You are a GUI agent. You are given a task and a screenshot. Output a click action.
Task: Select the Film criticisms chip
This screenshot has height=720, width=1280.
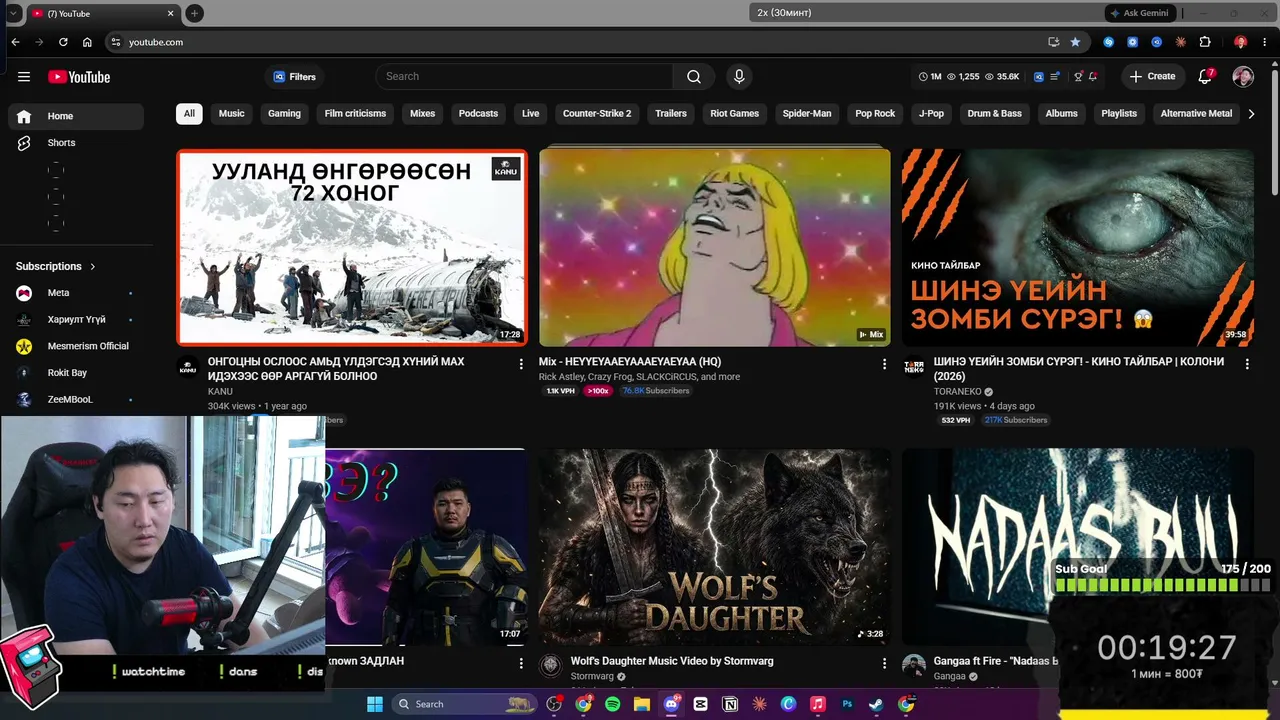(355, 114)
